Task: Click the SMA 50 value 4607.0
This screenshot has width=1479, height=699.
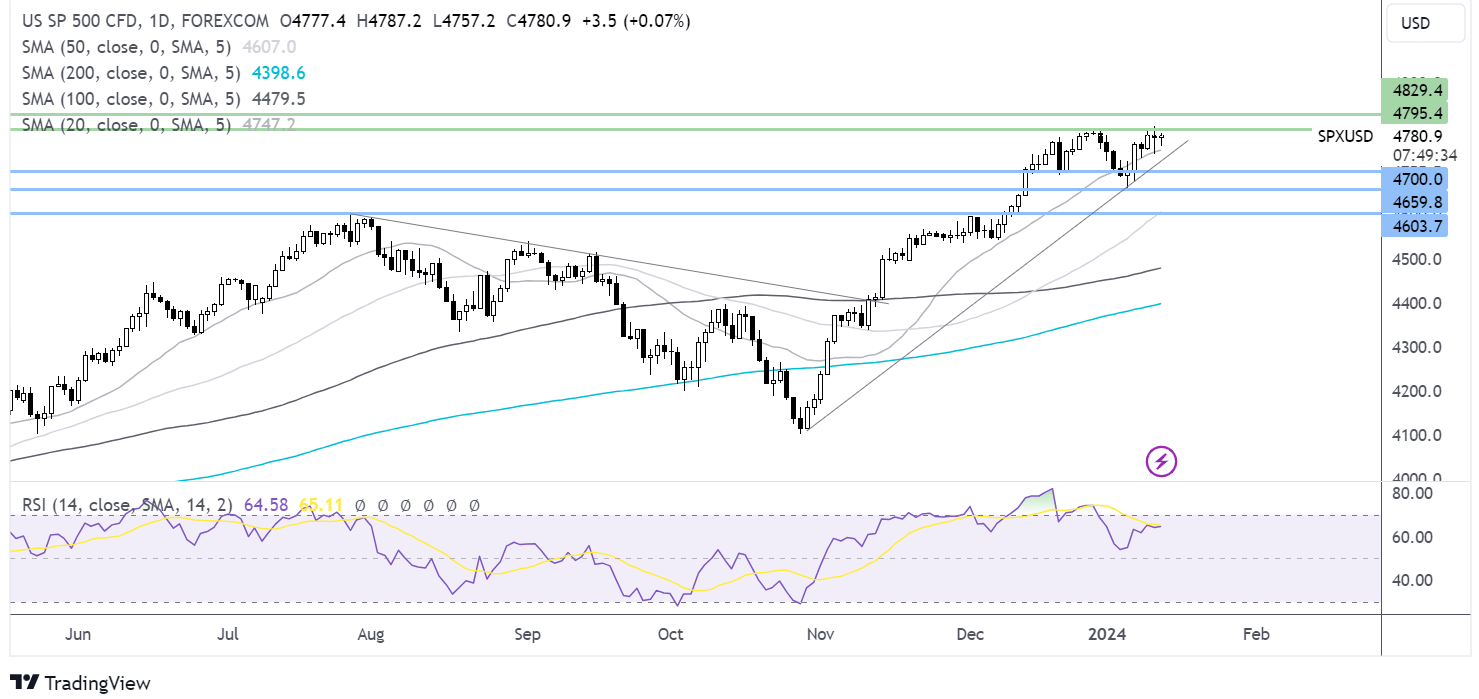Action: pyautogui.click(x=267, y=47)
